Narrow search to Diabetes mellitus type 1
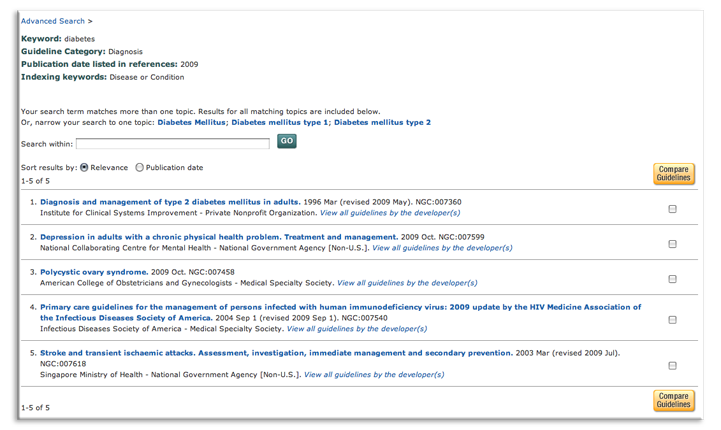Image resolution: width=721 pixels, height=430 pixels. pyautogui.click(x=279, y=122)
